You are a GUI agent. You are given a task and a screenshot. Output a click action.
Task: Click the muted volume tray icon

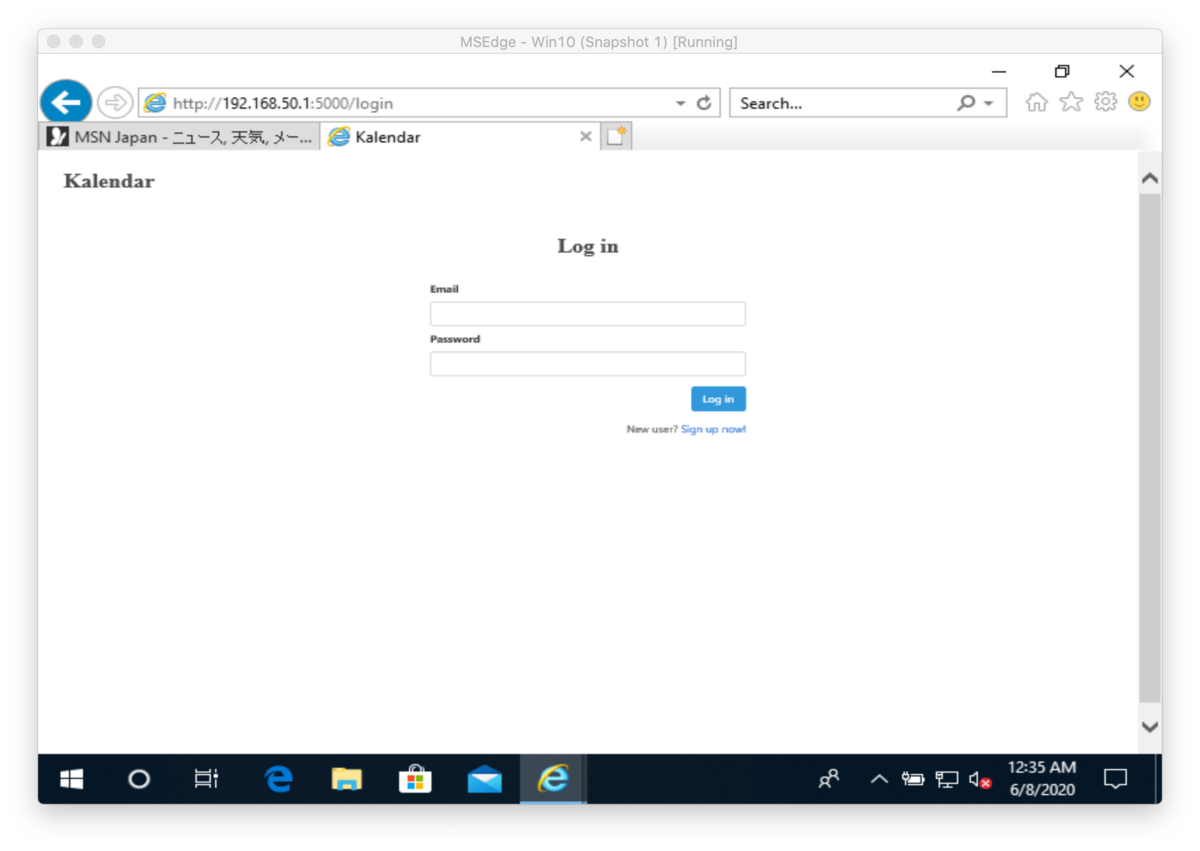(980, 779)
